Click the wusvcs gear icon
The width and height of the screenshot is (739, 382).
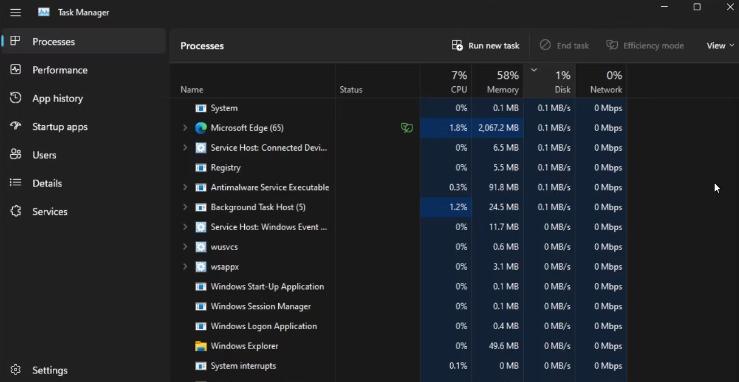coord(201,247)
